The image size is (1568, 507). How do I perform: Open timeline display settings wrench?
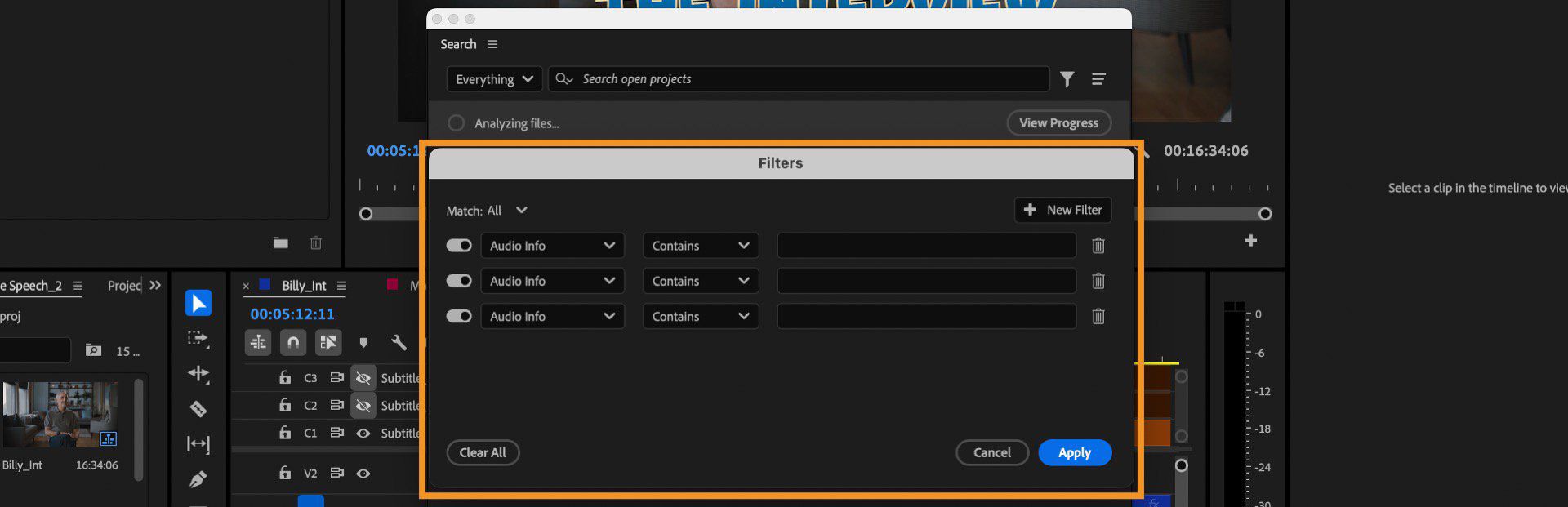(399, 343)
